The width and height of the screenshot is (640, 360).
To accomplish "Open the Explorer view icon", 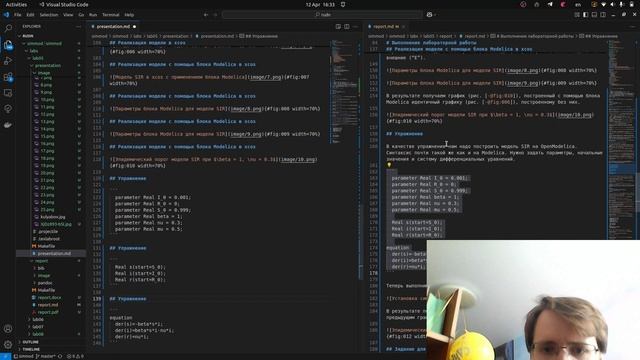I will coord(8,44).
